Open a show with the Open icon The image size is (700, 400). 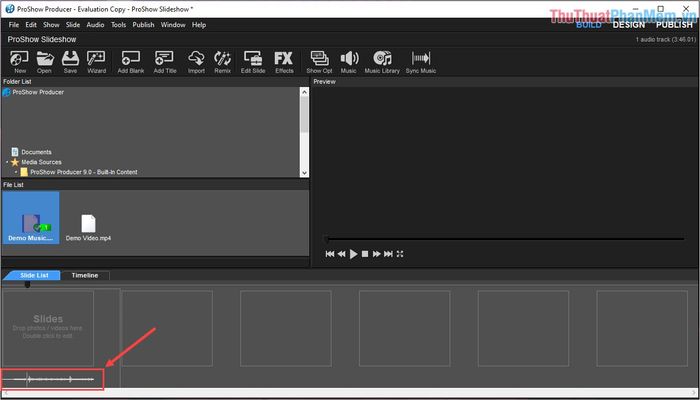(45, 62)
